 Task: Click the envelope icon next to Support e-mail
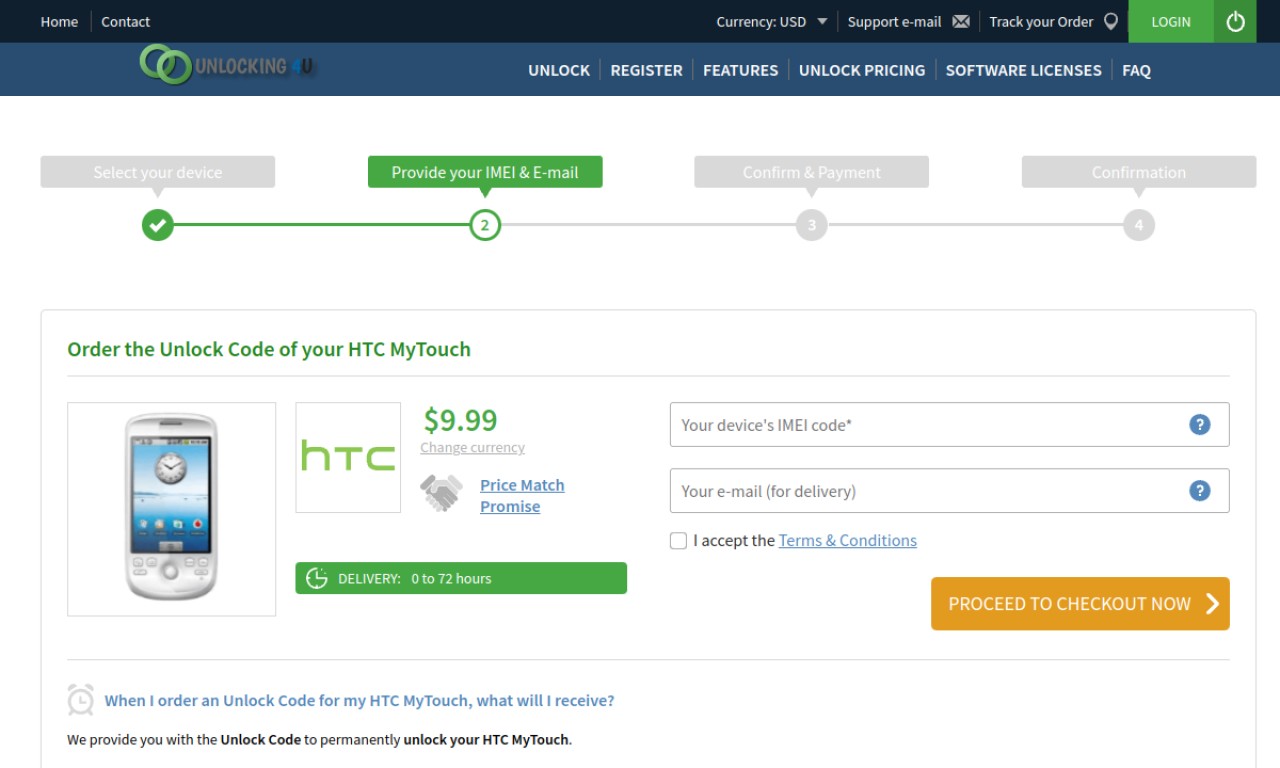(x=961, y=21)
